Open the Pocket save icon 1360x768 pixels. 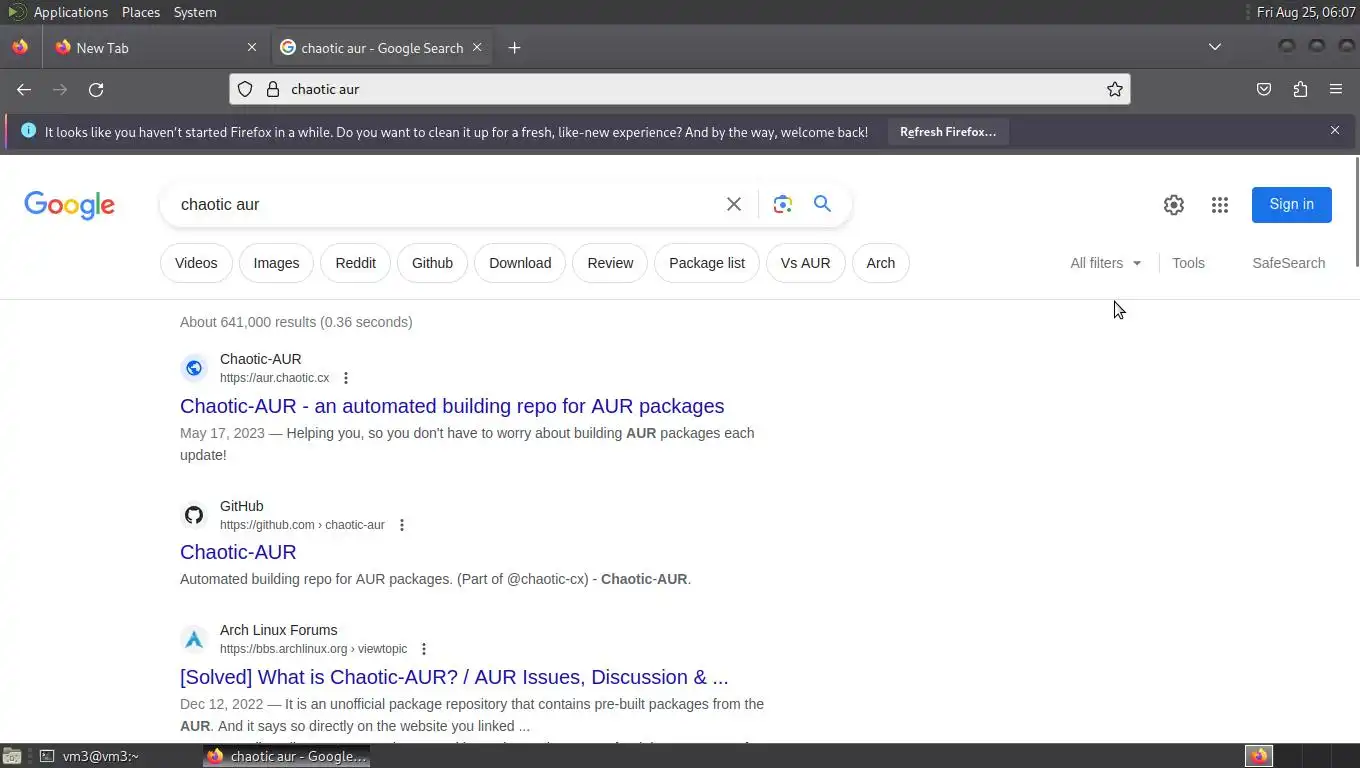1264,89
